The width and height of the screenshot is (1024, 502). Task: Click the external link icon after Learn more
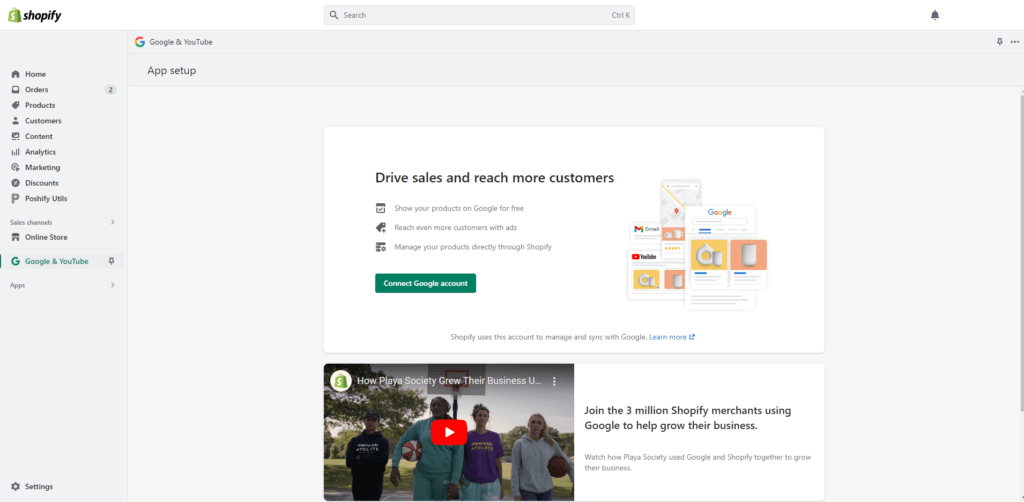tap(692, 337)
